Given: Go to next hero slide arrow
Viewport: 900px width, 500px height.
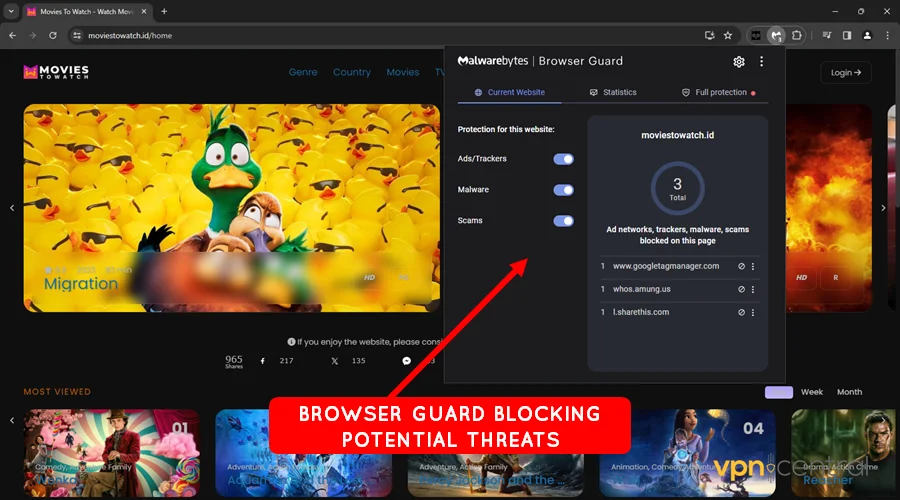Looking at the screenshot, I should (x=883, y=208).
